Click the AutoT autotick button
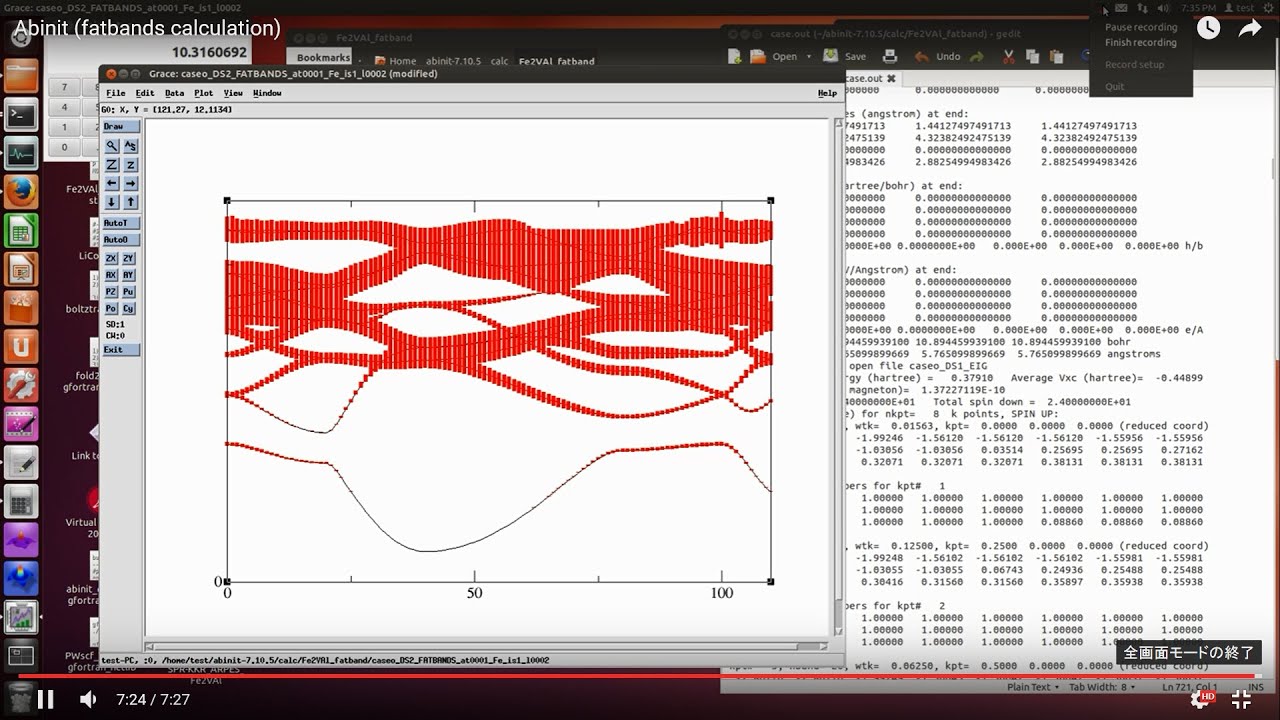The height and width of the screenshot is (720, 1280). coord(121,223)
